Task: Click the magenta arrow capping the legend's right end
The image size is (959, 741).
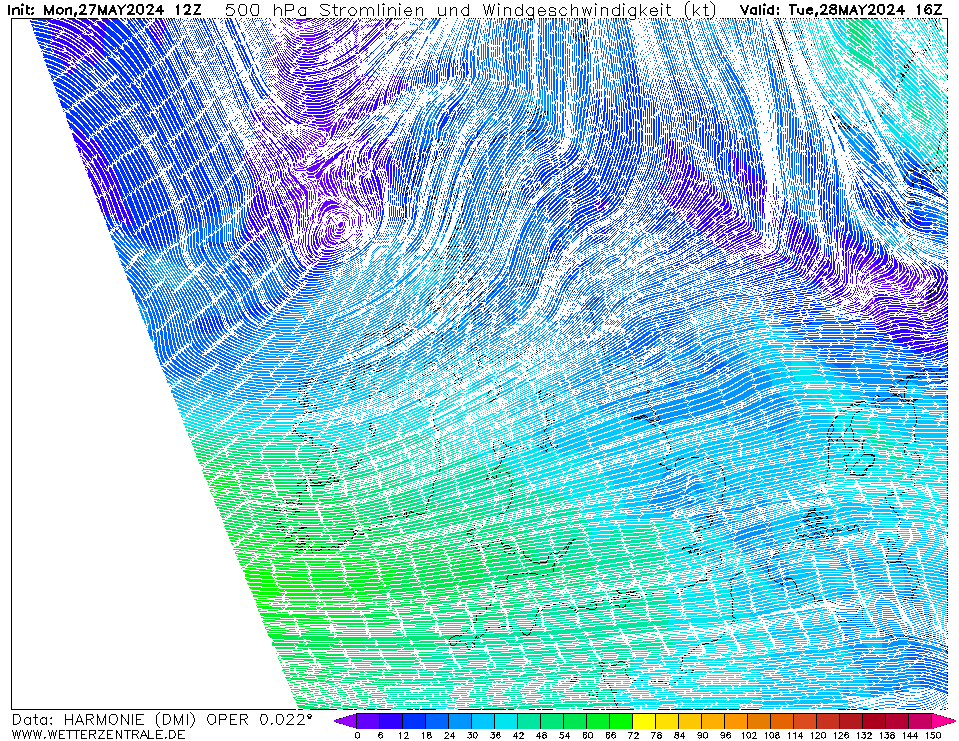Action: click(943, 721)
